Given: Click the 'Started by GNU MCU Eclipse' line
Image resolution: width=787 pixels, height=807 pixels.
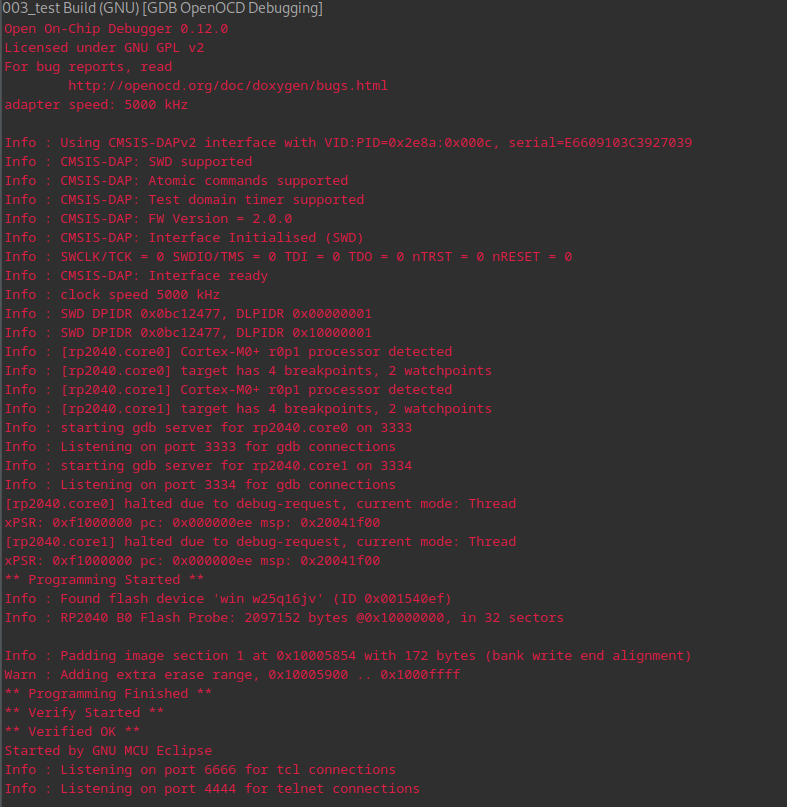Looking at the screenshot, I should [x=109, y=751].
